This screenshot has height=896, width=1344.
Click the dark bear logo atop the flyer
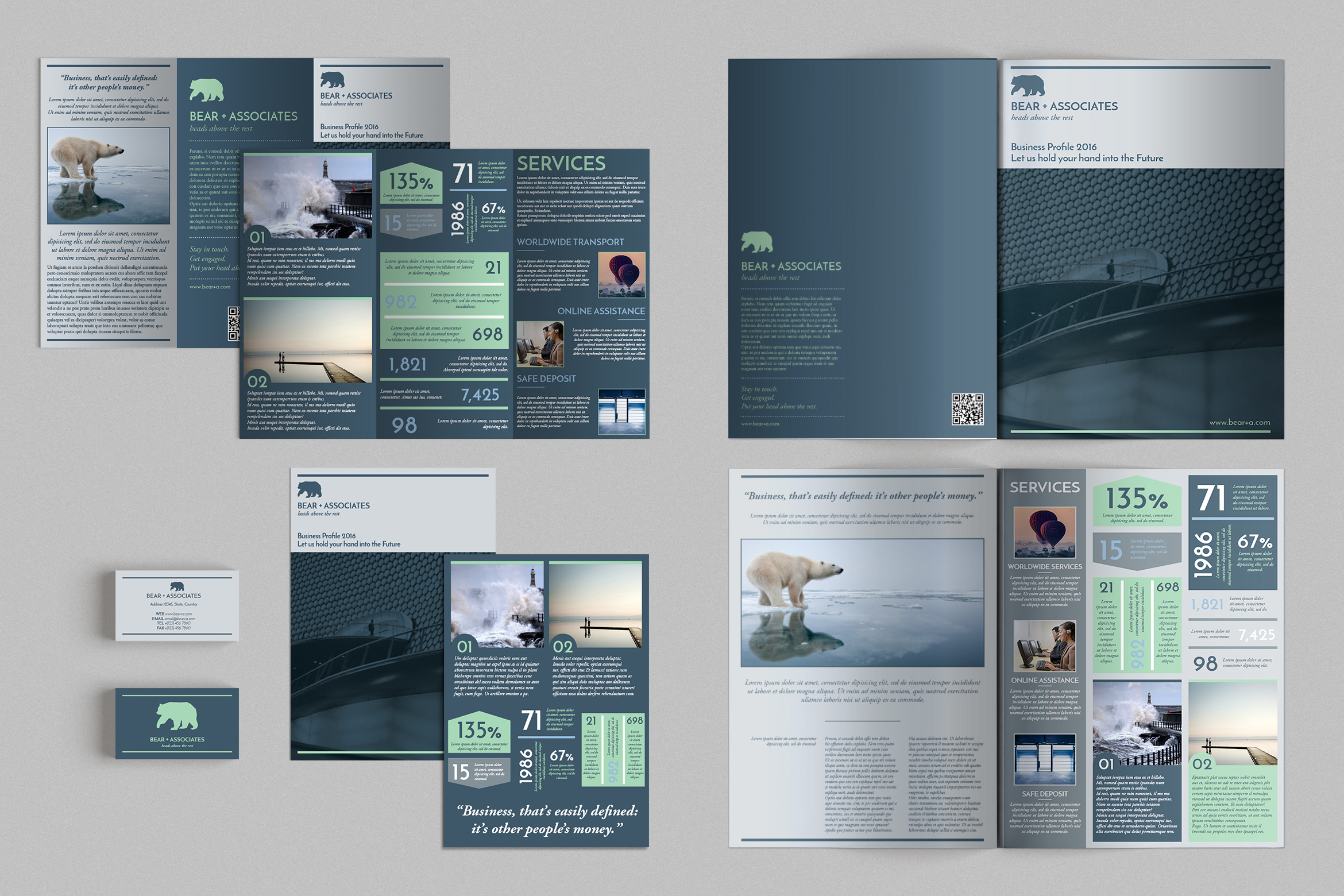pyautogui.click(x=310, y=489)
